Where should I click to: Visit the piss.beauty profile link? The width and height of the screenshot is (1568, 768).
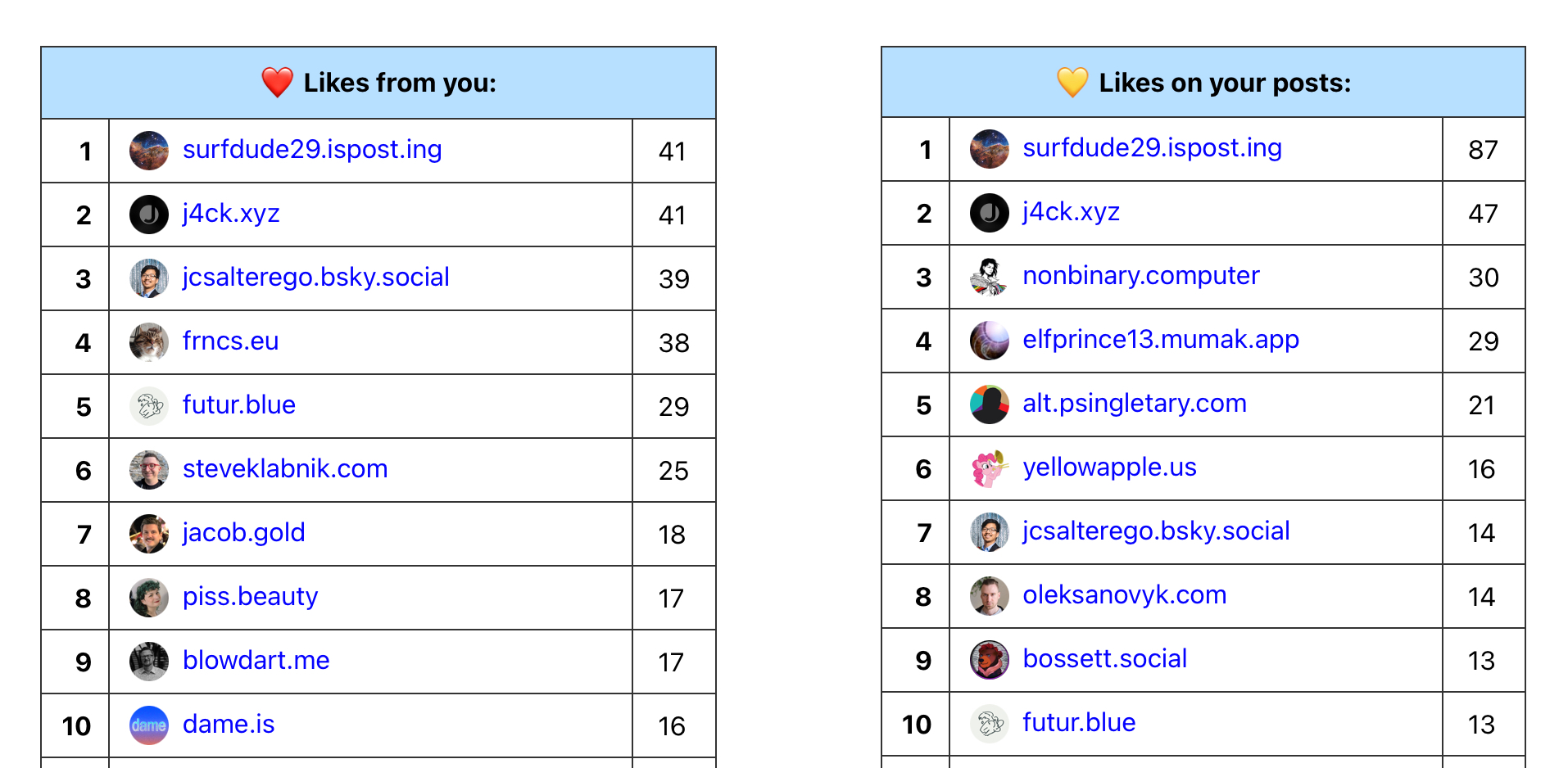tap(250, 597)
